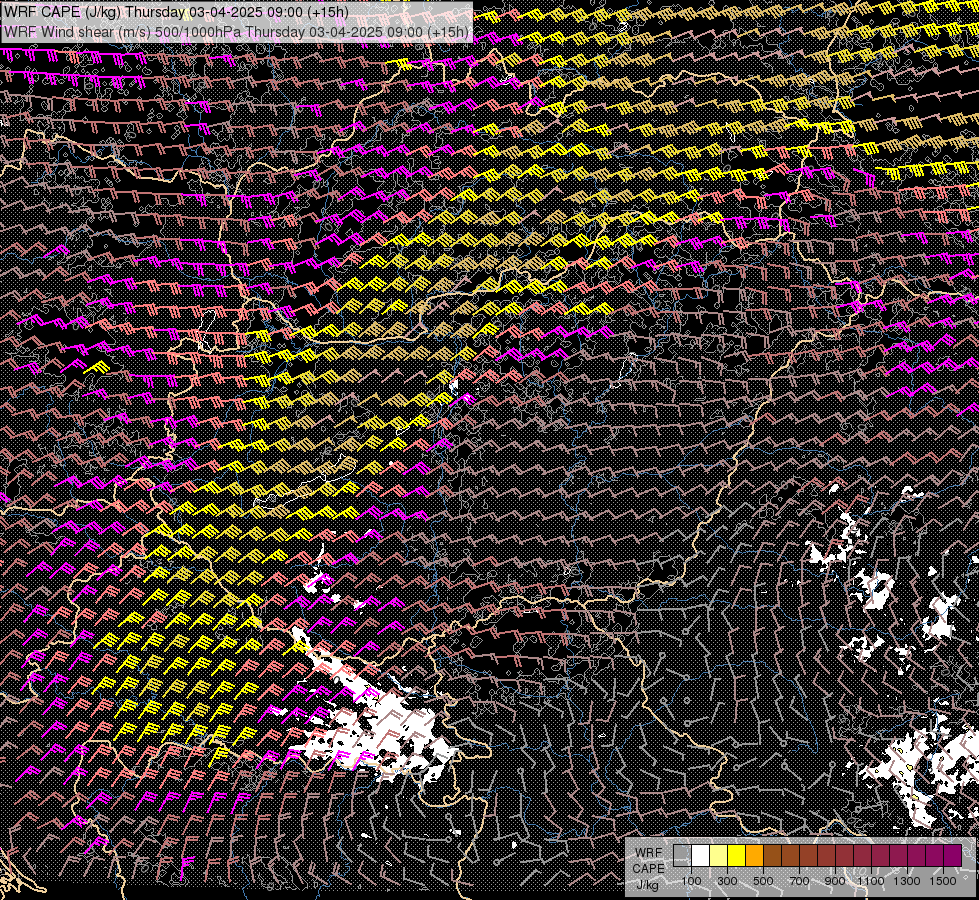Click the purple last legend swatch

[x=953, y=855]
